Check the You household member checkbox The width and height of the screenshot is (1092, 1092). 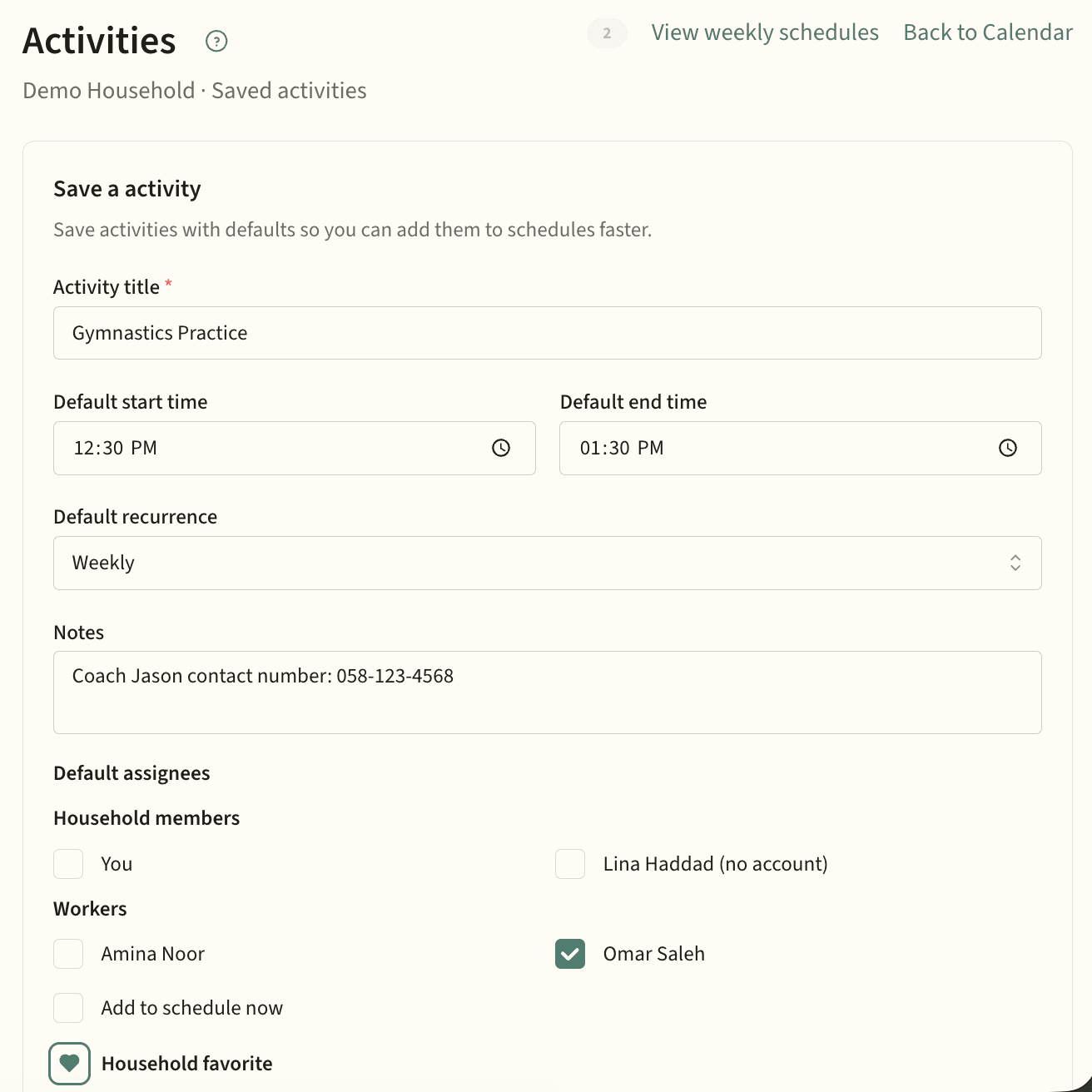(68, 864)
